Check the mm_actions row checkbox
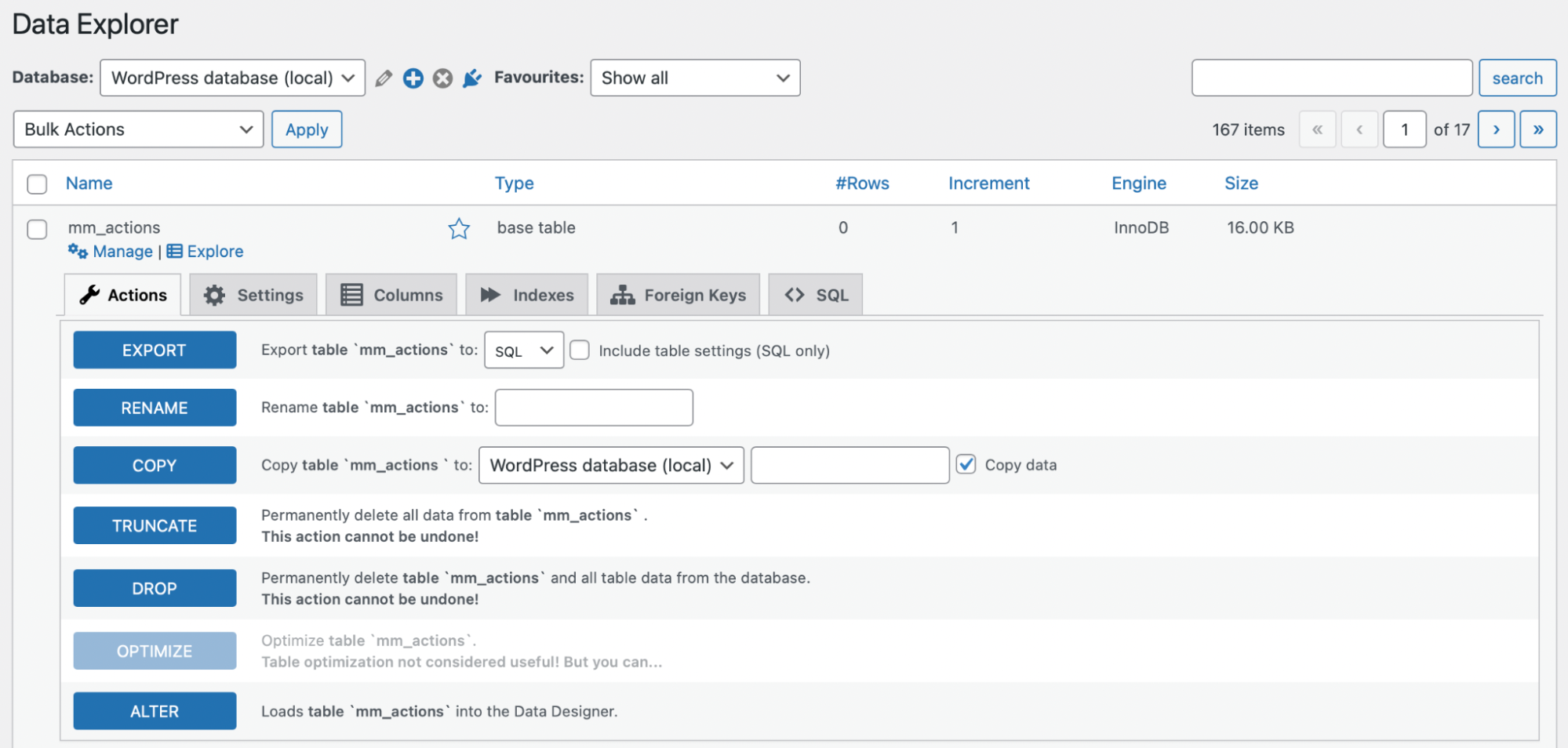Screen dimensions: 1568x748 37,229
